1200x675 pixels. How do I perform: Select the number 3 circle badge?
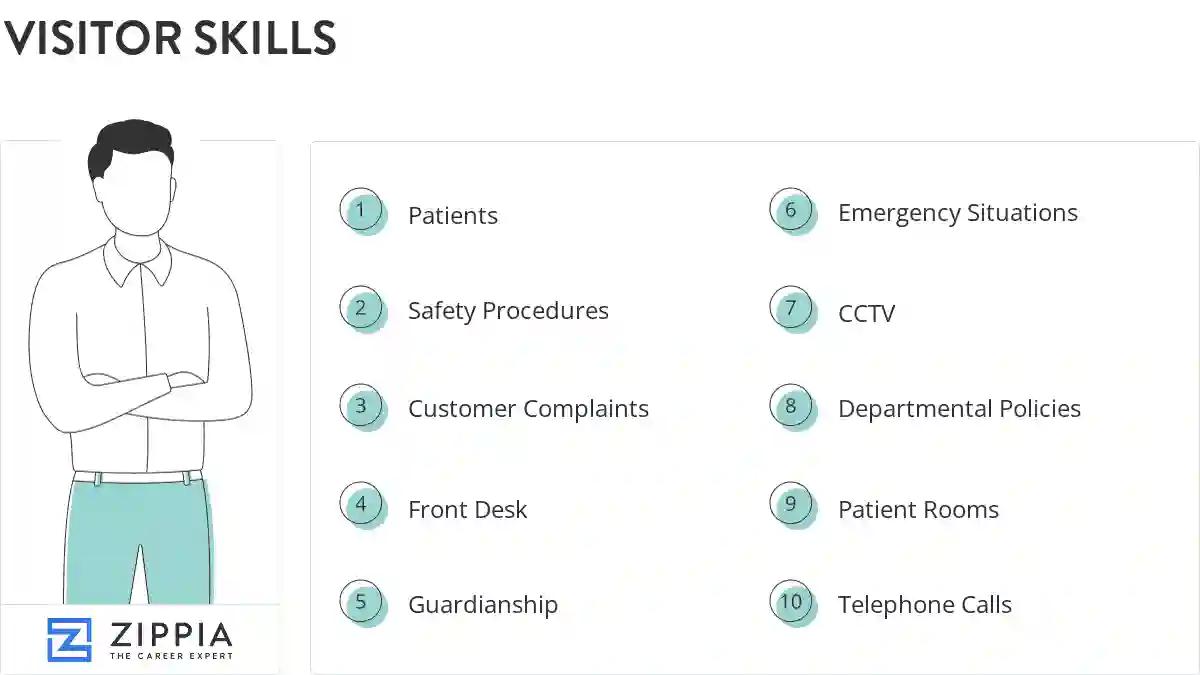pos(361,407)
